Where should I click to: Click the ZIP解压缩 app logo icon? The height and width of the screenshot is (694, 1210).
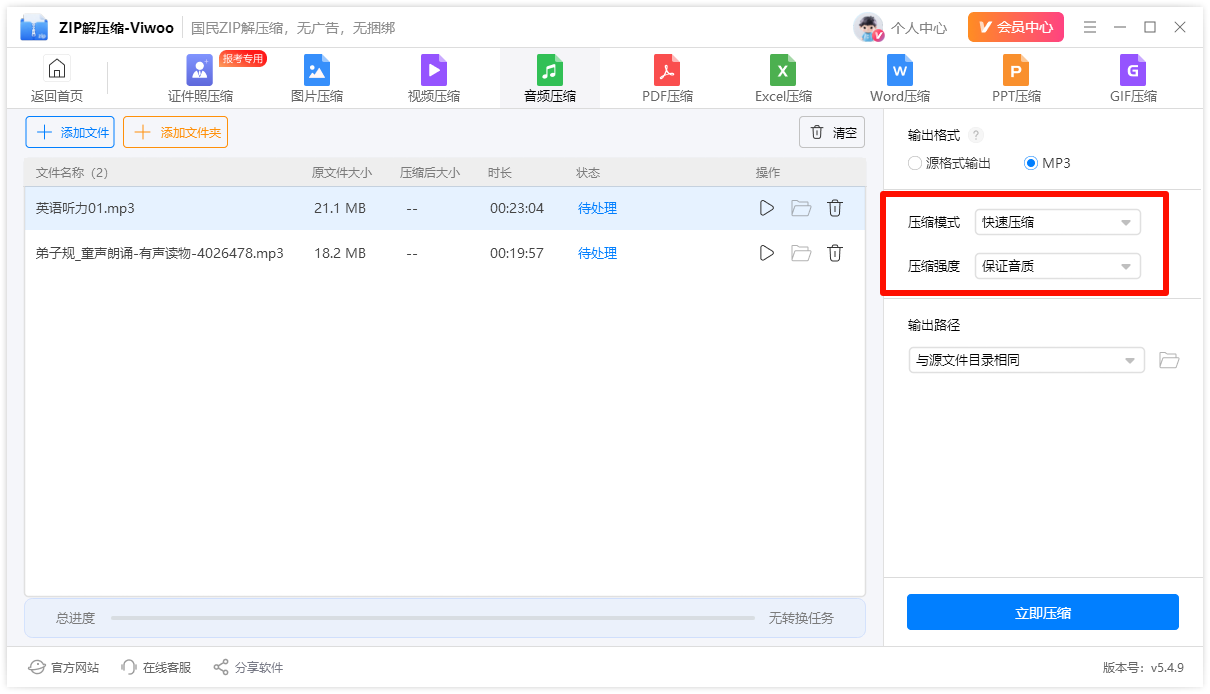[34, 28]
